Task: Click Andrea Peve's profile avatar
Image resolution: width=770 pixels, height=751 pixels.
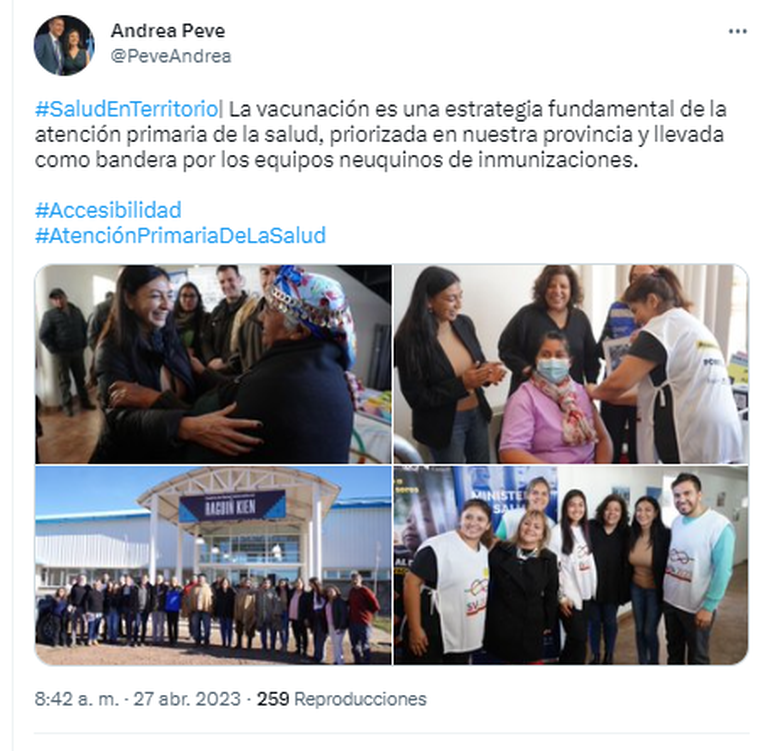Action: point(64,45)
